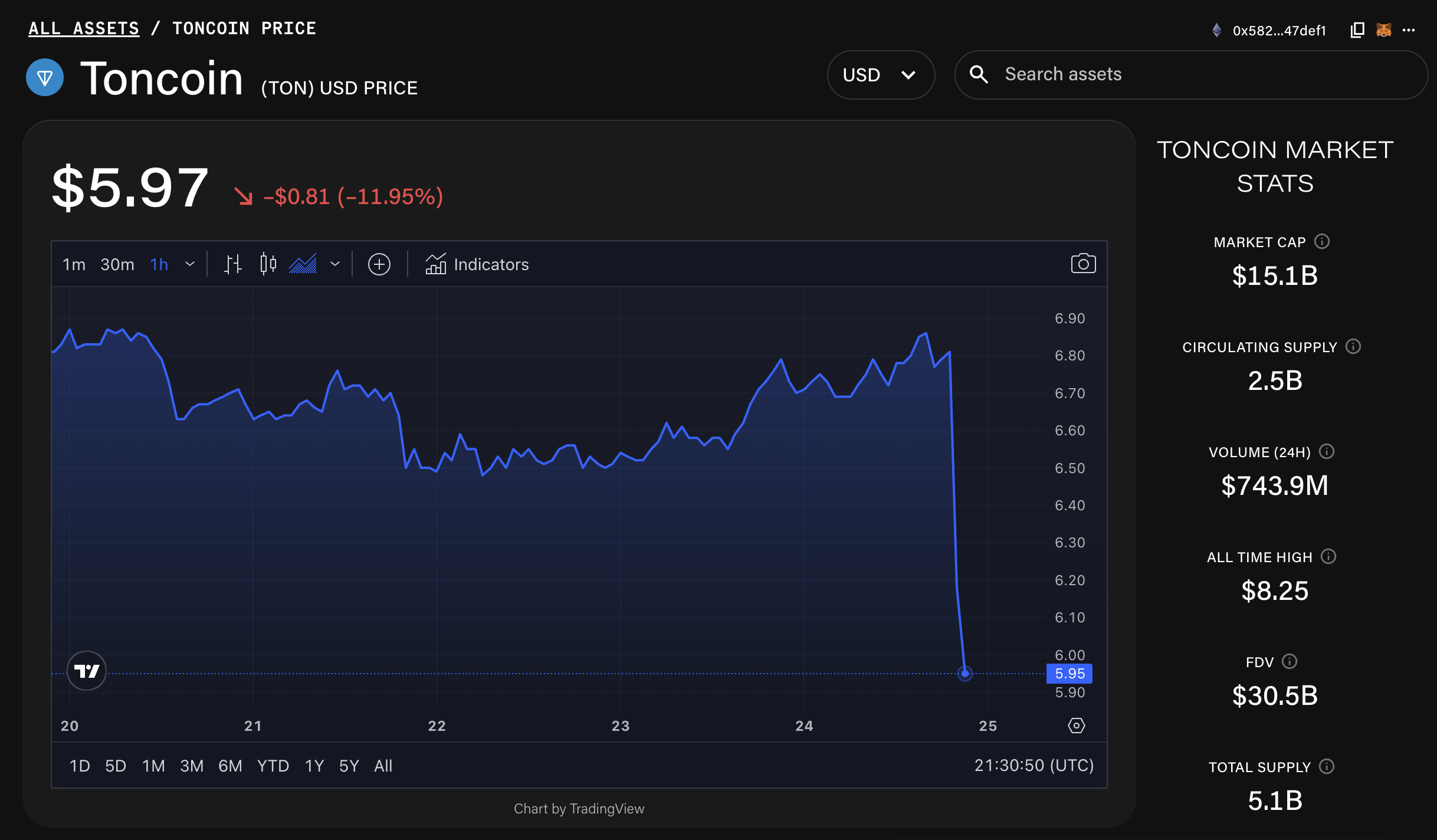The image size is (1437, 840).
Task: Click the Circulating Supply info icon
Action: pyautogui.click(x=1354, y=346)
